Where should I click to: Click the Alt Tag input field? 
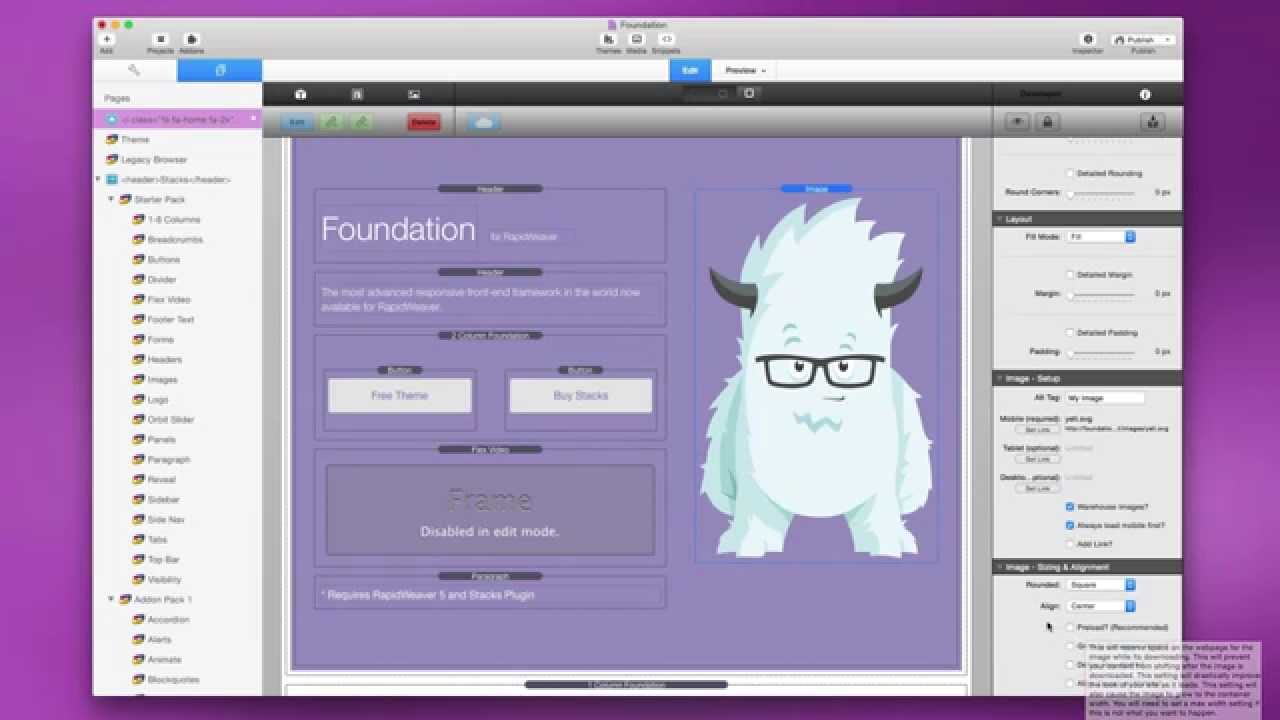(1104, 398)
